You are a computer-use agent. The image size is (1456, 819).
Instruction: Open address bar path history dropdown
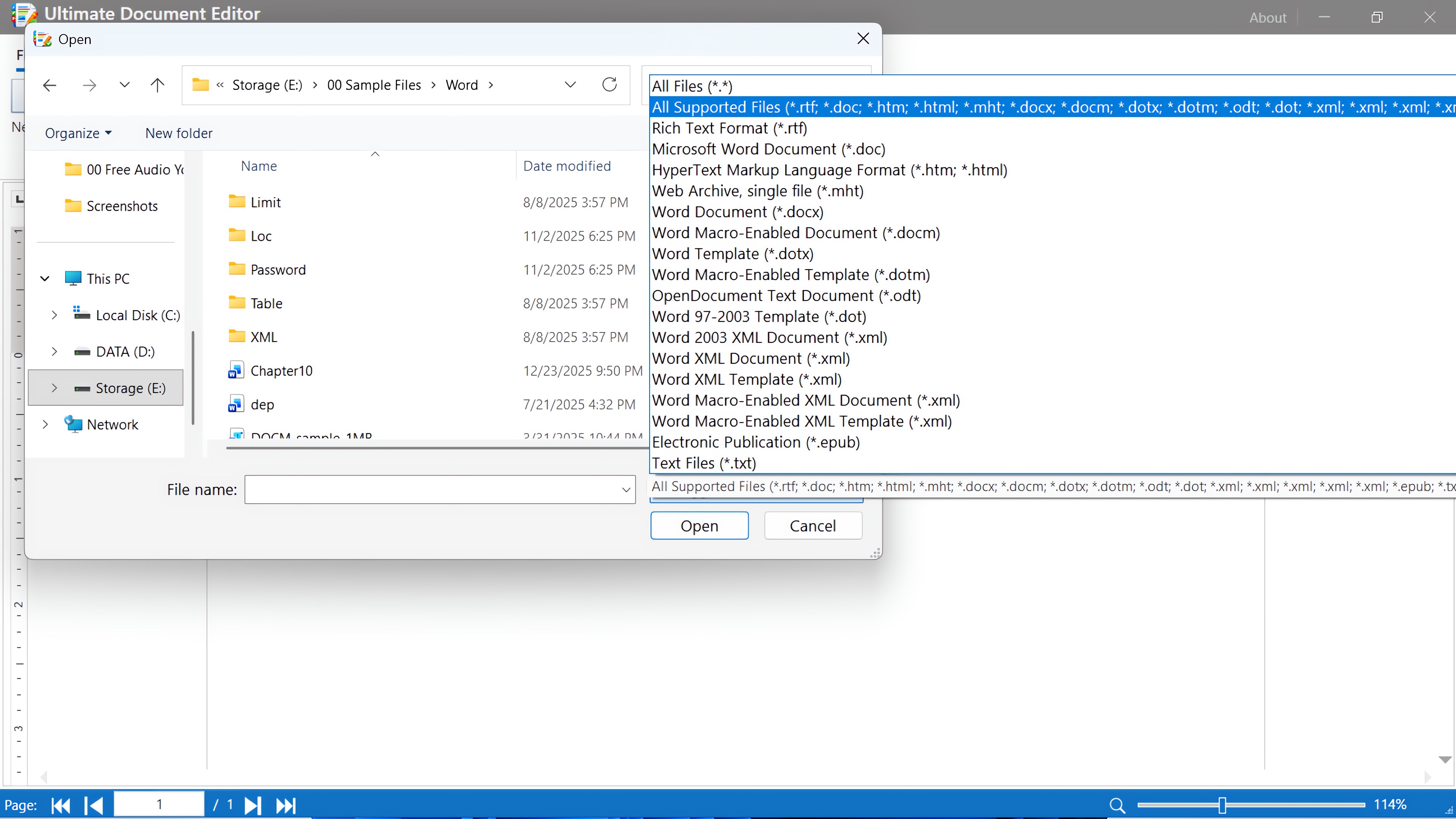570,85
